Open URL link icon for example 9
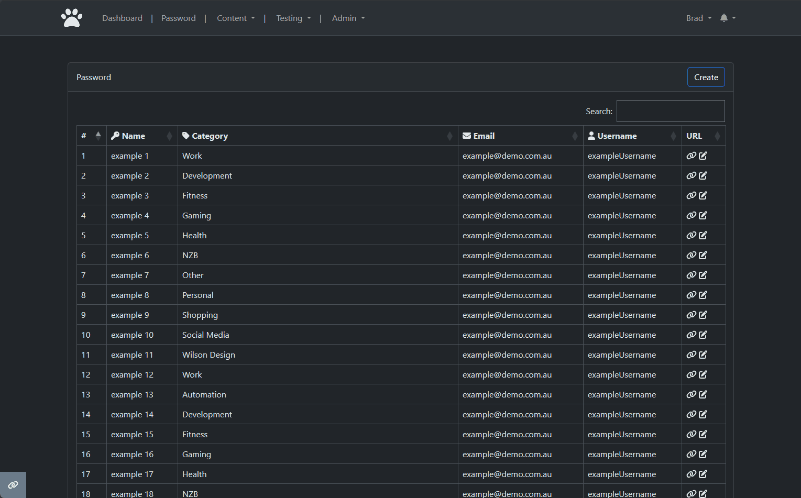Viewport: 801px width, 498px height. [691, 315]
